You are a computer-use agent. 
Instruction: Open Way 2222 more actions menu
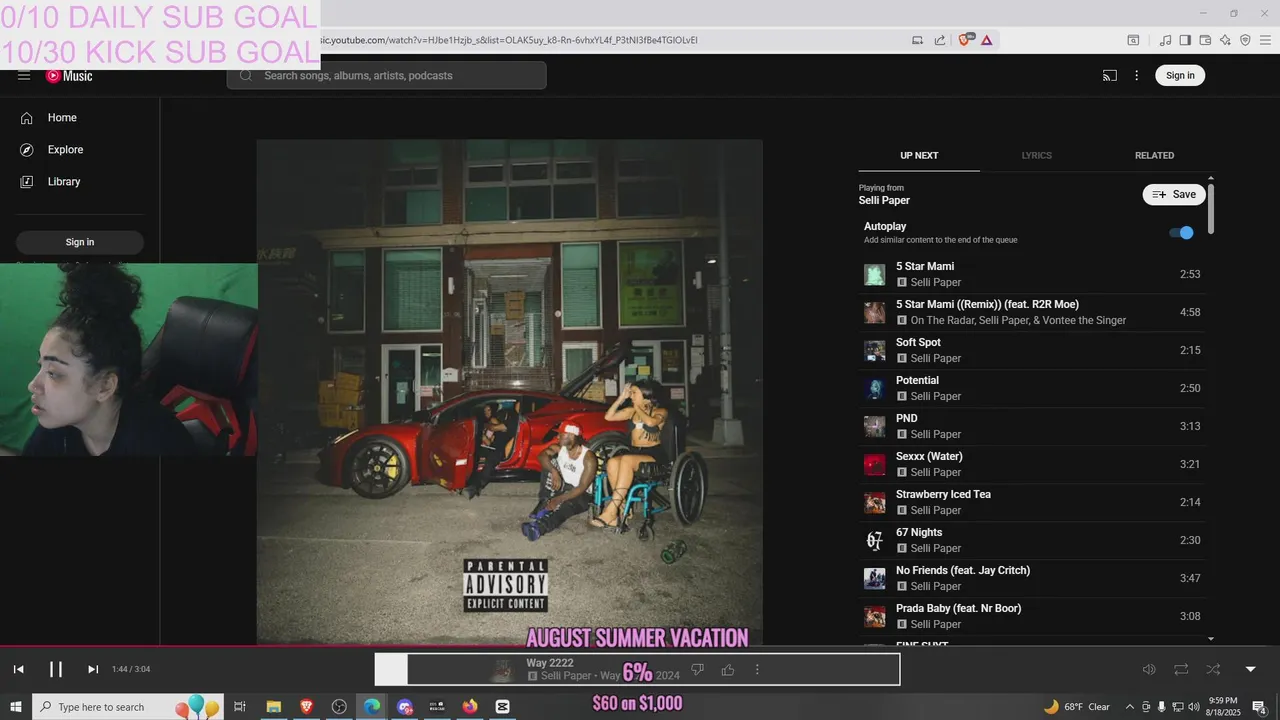(x=757, y=670)
